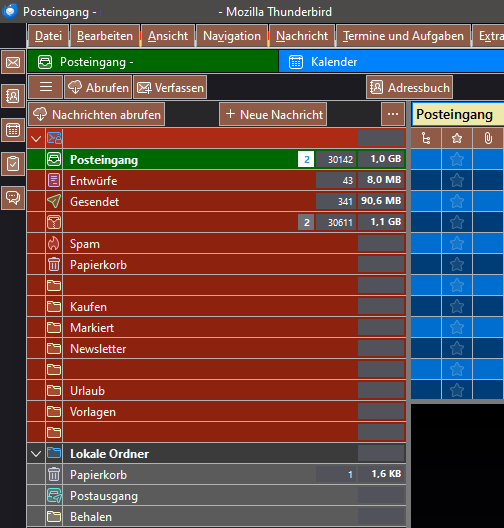Click the Posteingang unread count badge 2

(306, 159)
